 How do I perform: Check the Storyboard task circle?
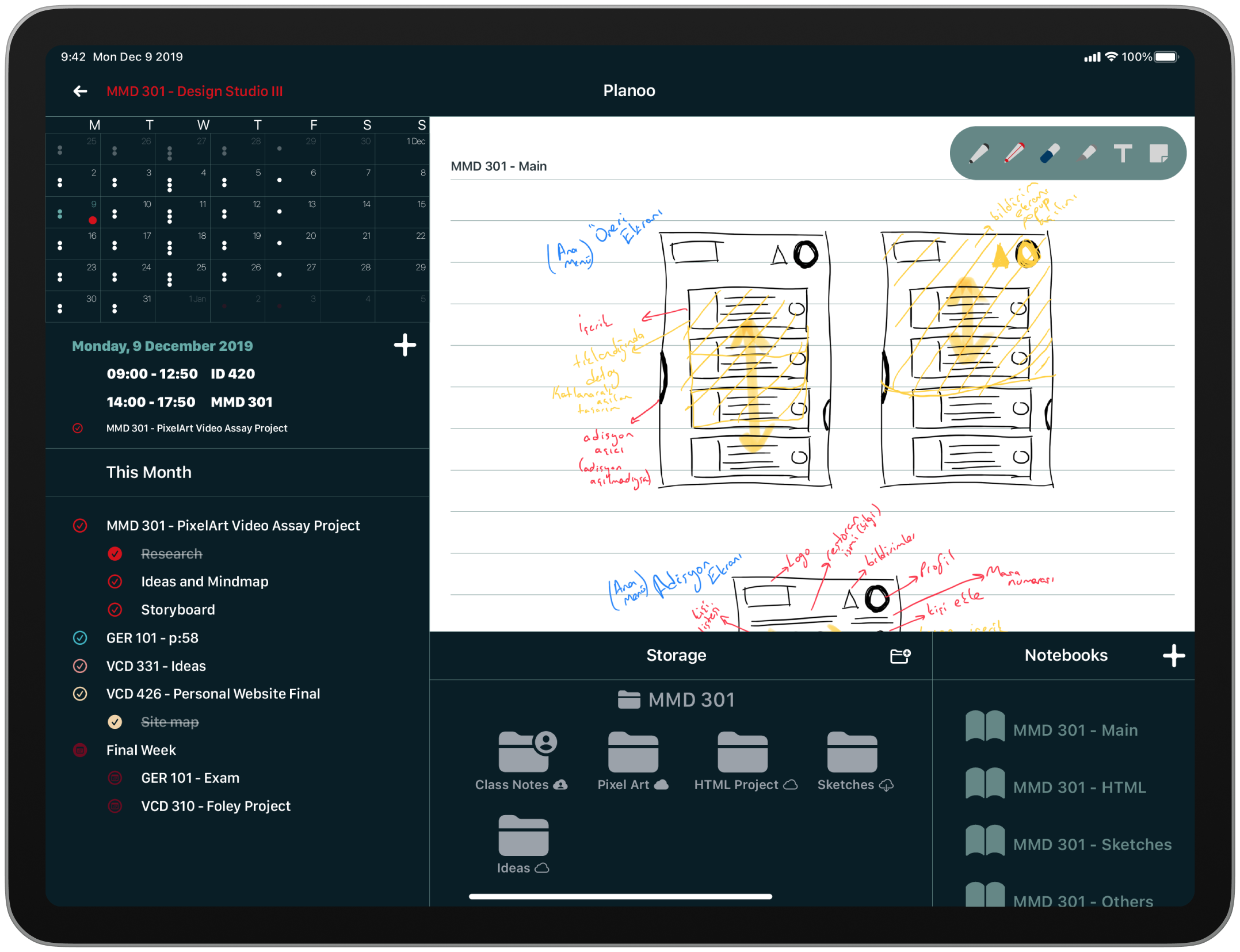click(x=115, y=610)
